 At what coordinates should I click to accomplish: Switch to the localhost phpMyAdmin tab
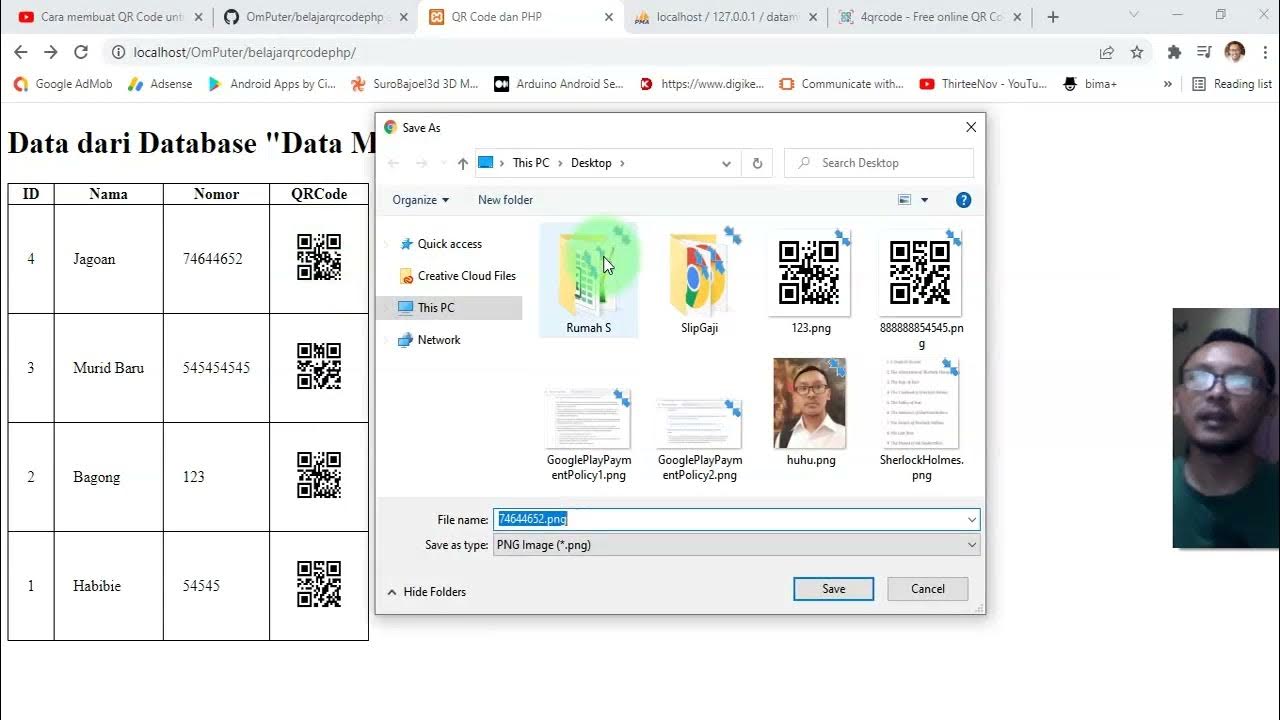coord(725,17)
